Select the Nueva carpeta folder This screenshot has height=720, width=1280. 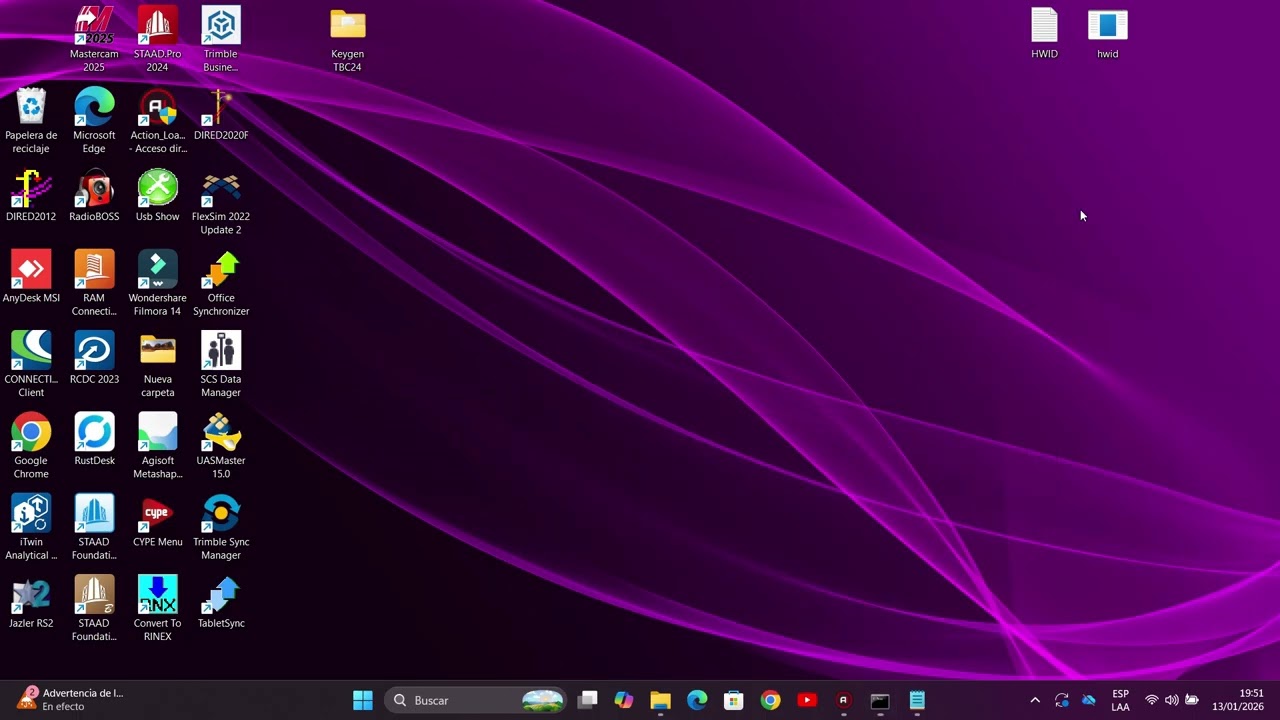pyautogui.click(x=157, y=365)
